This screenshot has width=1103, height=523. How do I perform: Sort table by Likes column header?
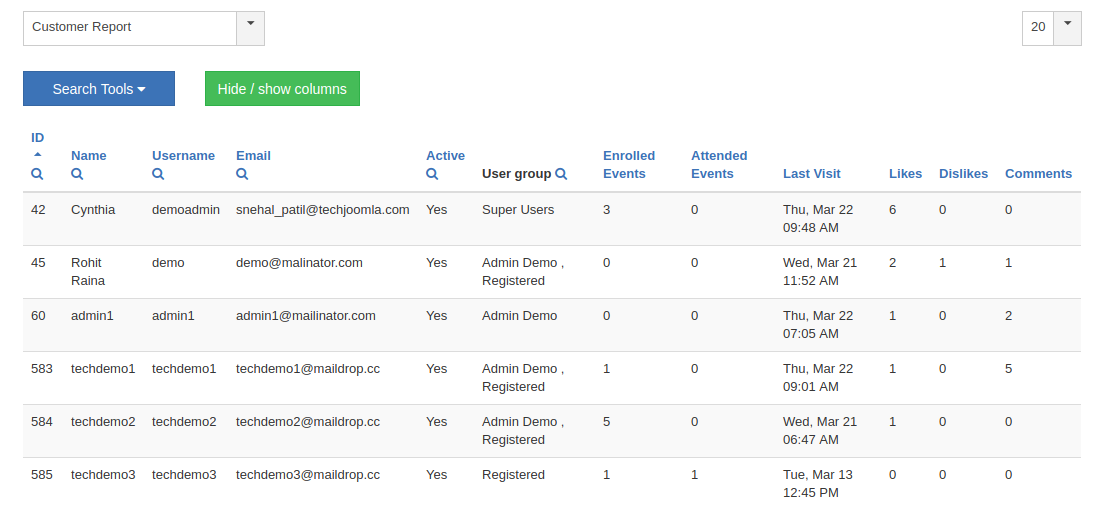point(905,174)
